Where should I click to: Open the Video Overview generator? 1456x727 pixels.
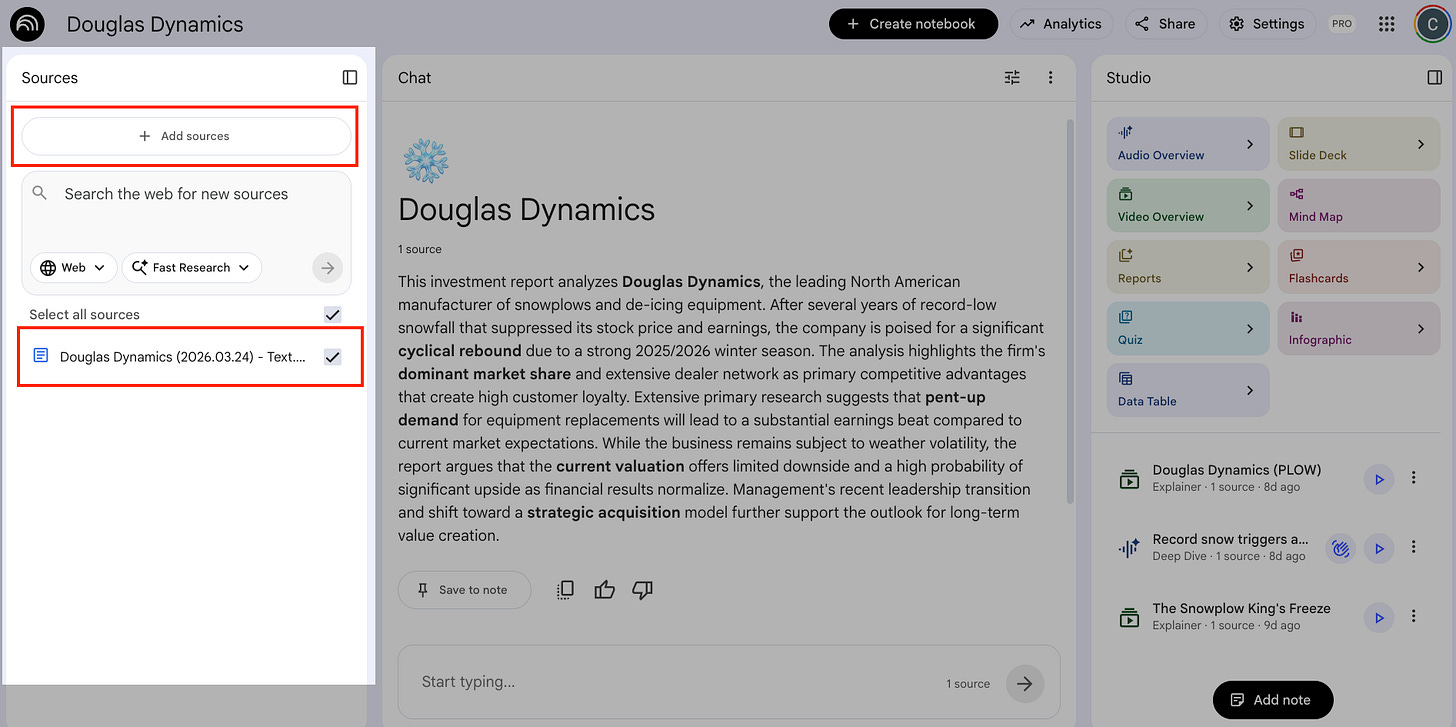point(1187,205)
